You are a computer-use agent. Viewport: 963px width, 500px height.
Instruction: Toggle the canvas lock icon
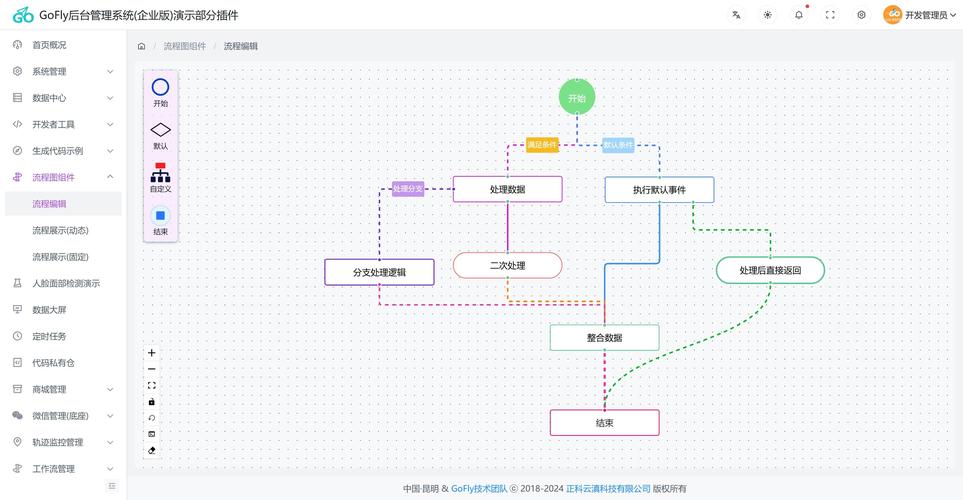[x=152, y=402]
